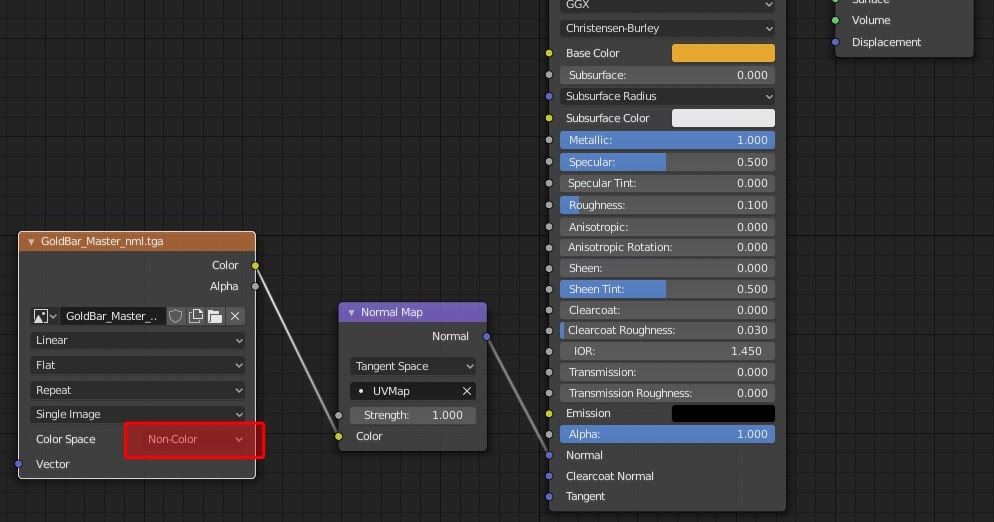
Task: Click the Transmission Roughness value field
Action: click(x=668, y=393)
